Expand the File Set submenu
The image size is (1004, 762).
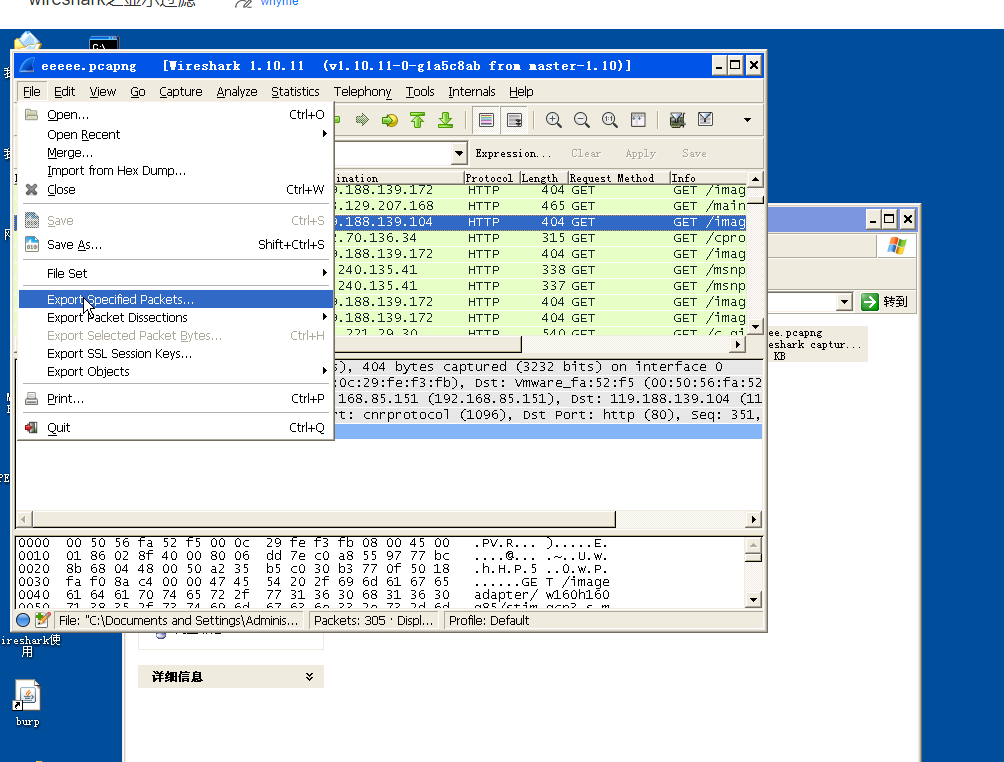click(x=175, y=273)
